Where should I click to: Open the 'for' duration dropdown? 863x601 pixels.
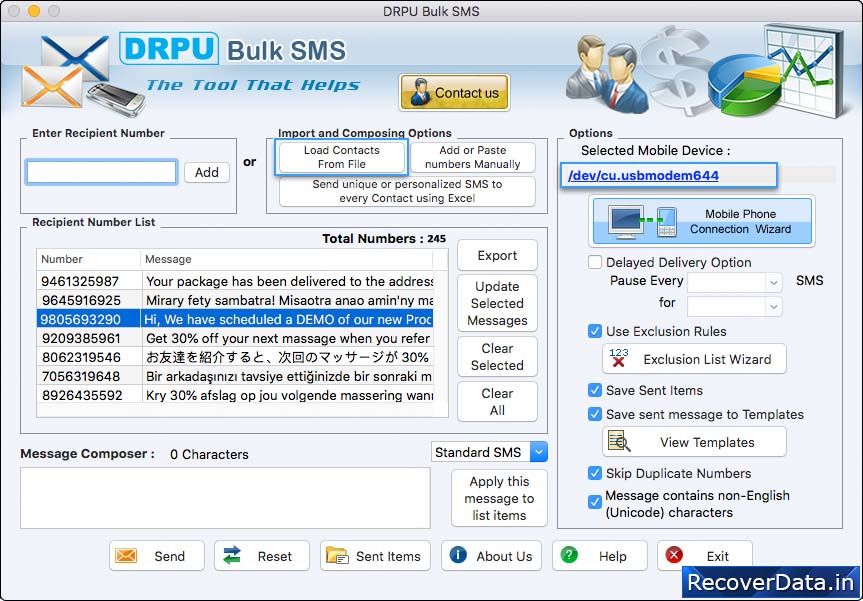click(x=734, y=306)
